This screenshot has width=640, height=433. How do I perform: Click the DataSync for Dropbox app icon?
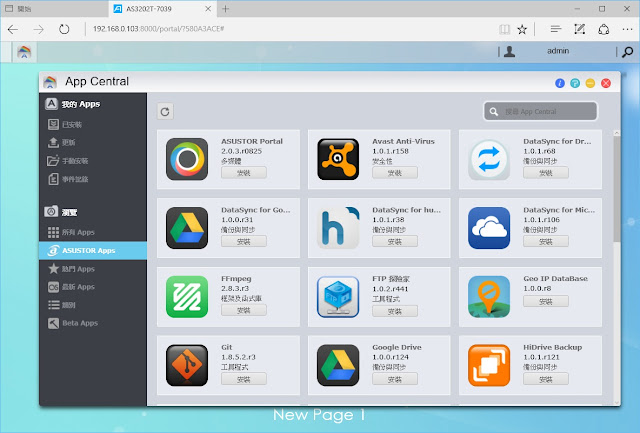[x=489, y=159]
